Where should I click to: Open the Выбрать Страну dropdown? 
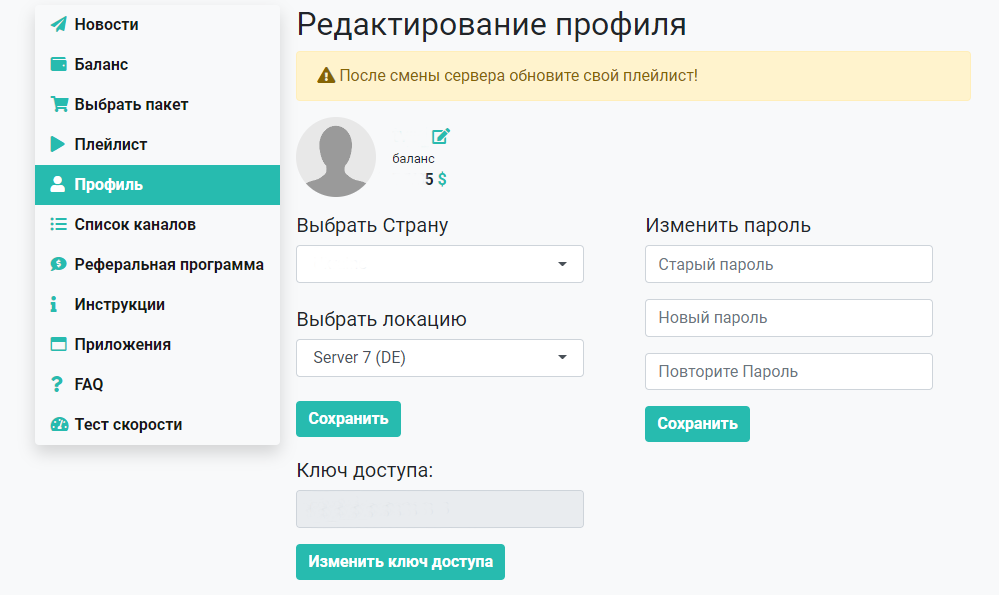pyautogui.click(x=439, y=263)
